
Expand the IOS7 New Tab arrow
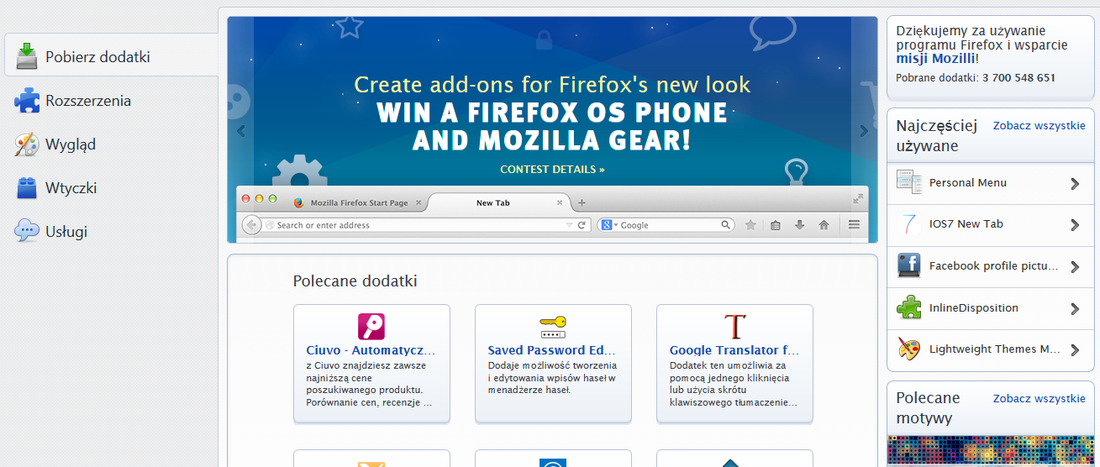1074,225
